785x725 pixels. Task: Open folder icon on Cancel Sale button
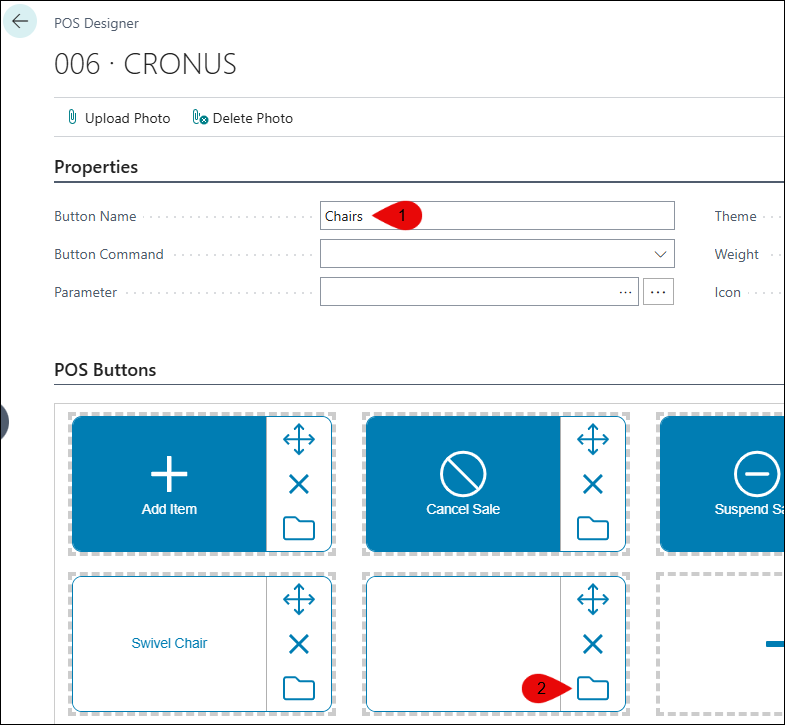(x=593, y=528)
